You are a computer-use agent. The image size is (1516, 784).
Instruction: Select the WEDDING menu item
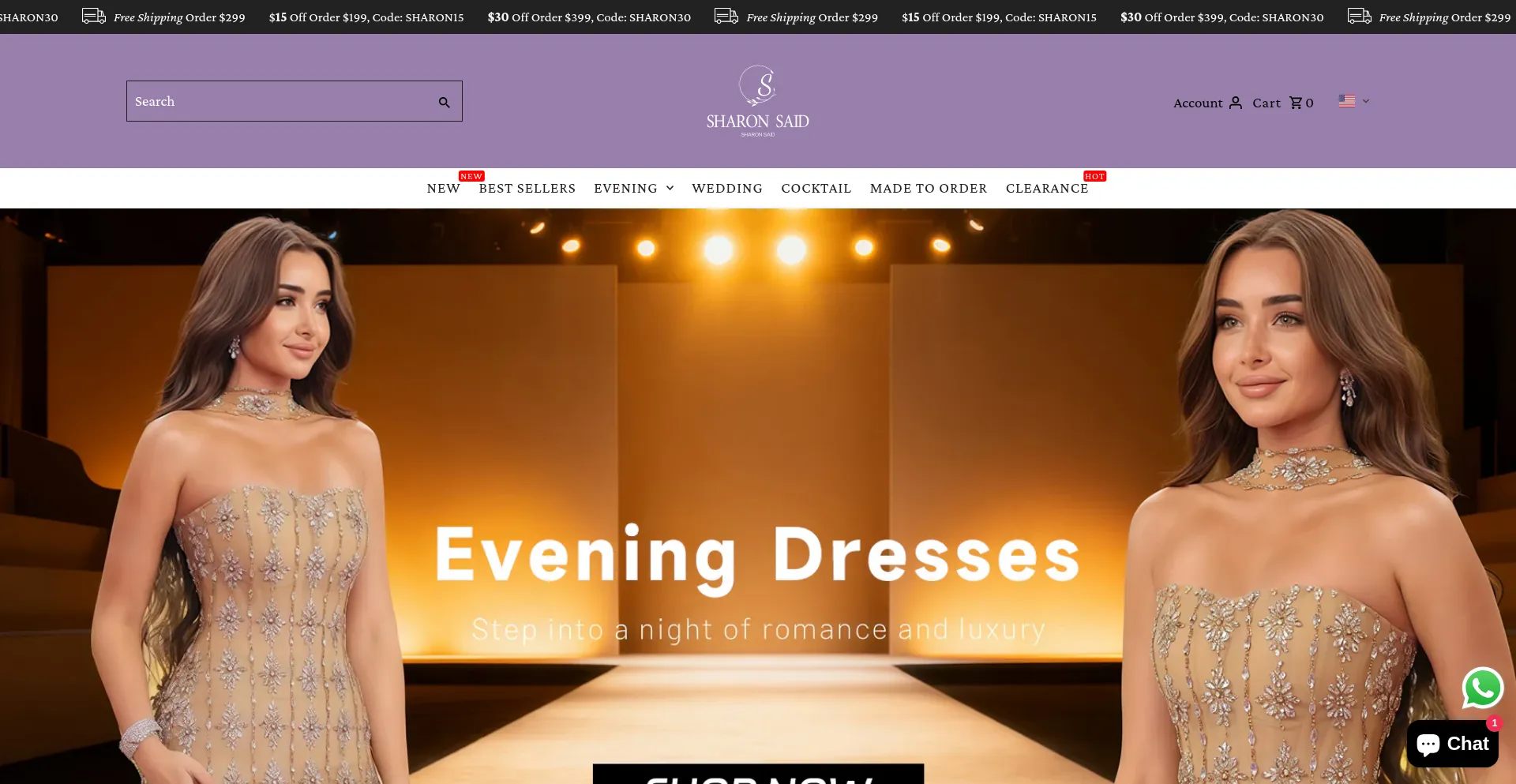[726, 188]
